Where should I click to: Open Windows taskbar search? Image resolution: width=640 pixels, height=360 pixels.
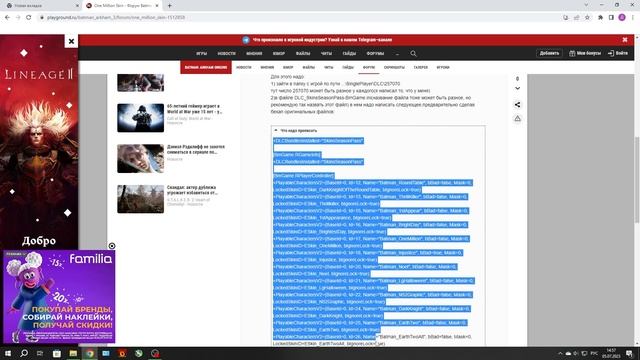[24, 353]
